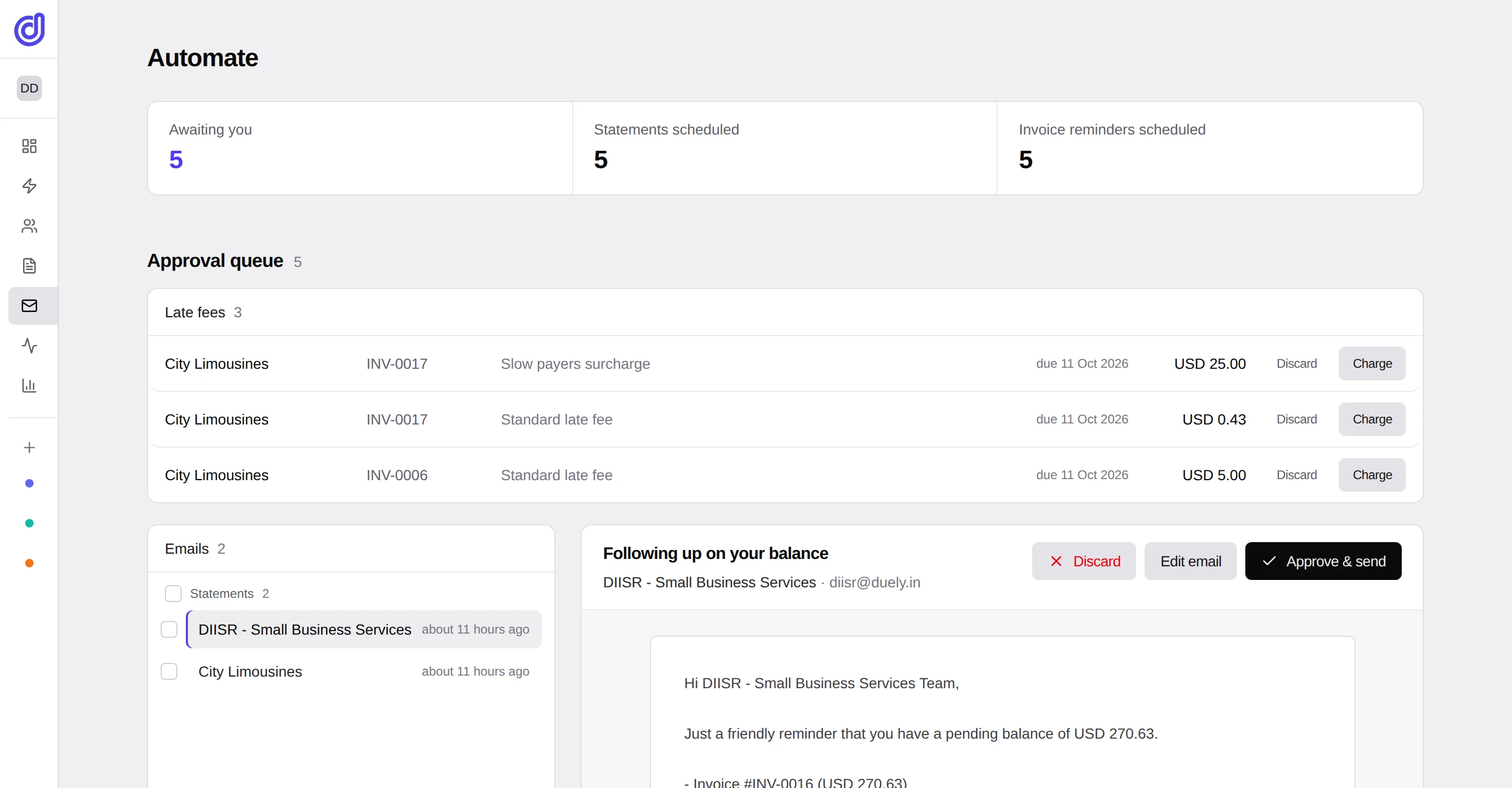
Task: Charge the USD 0.43 standard late fee
Action: point(1372,419)
